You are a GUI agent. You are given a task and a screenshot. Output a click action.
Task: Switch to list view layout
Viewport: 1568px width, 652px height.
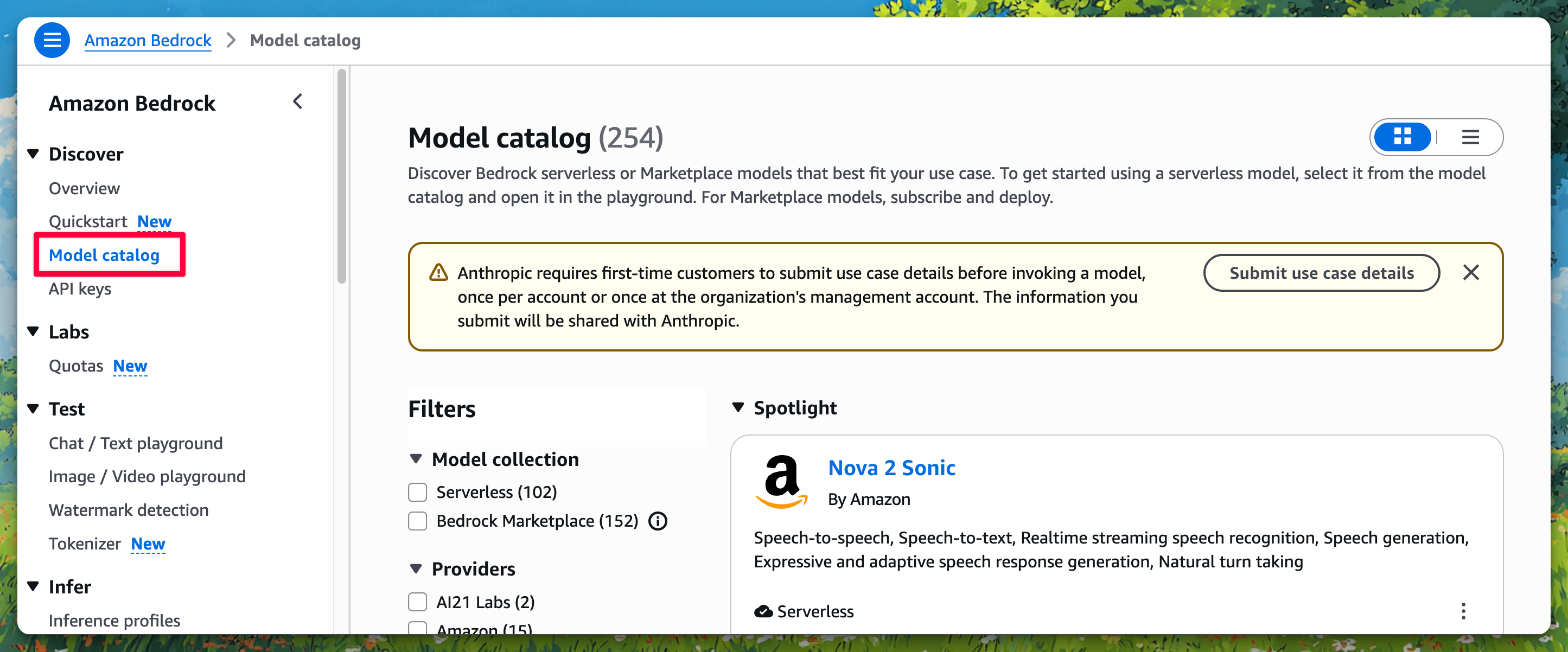1470,137
